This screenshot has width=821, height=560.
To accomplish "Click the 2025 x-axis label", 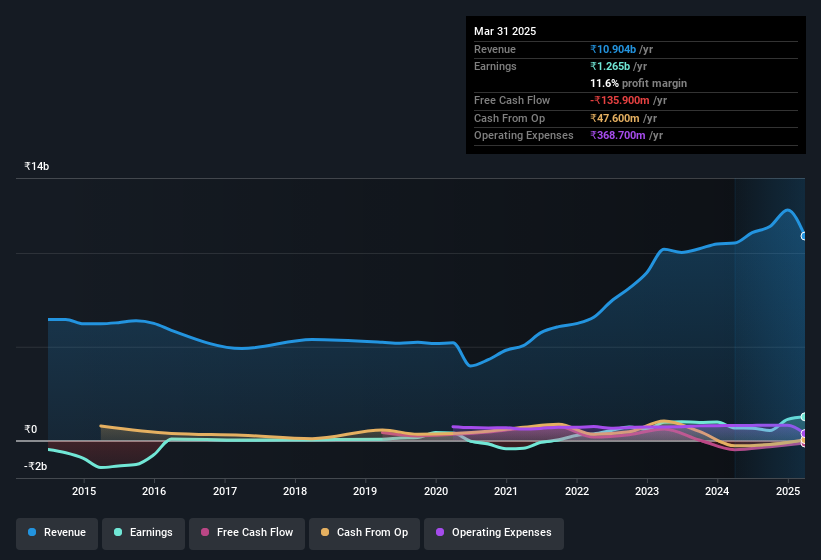I will (787, 491).
